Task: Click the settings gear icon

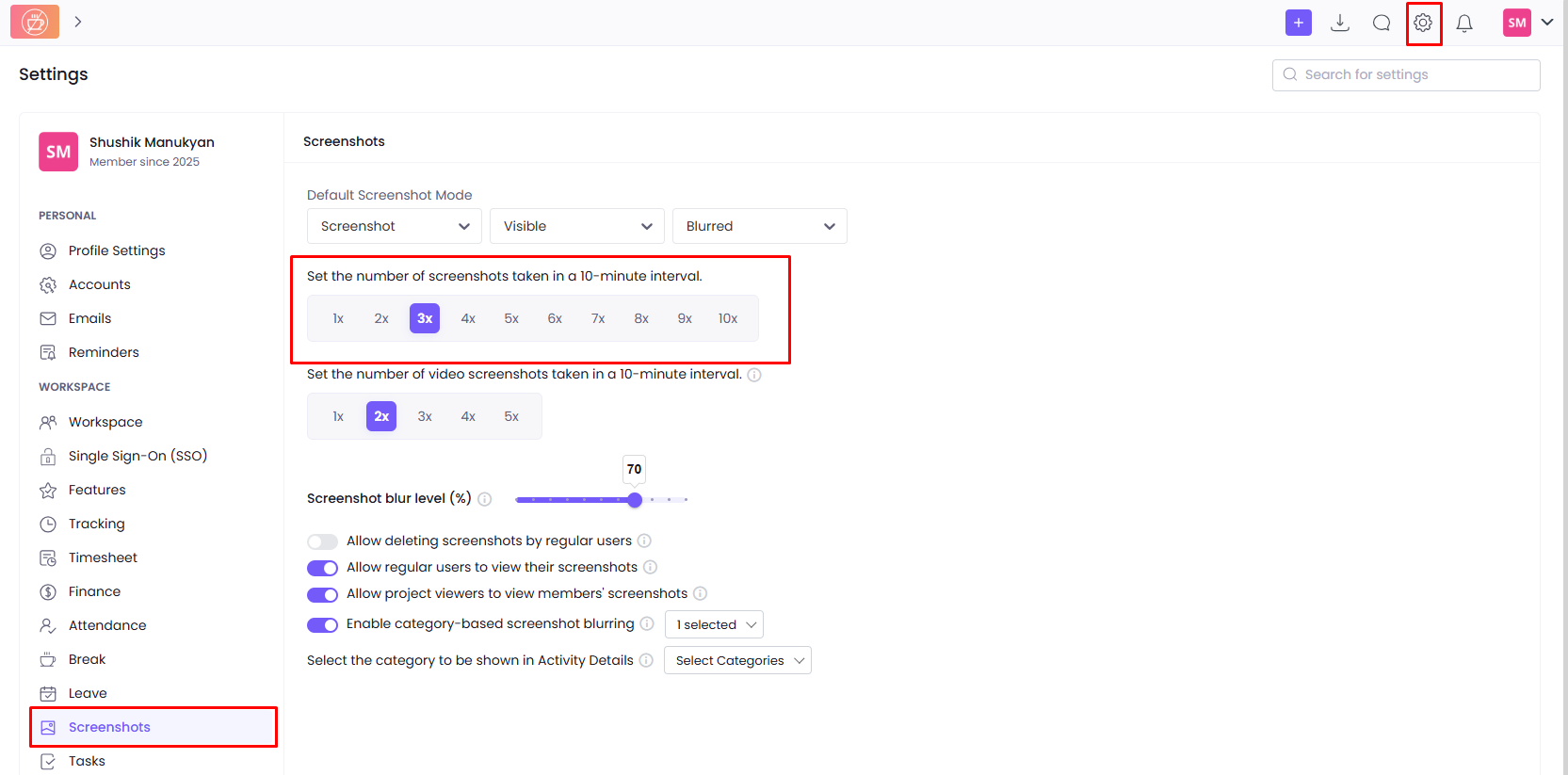Action: [1423, 23]
